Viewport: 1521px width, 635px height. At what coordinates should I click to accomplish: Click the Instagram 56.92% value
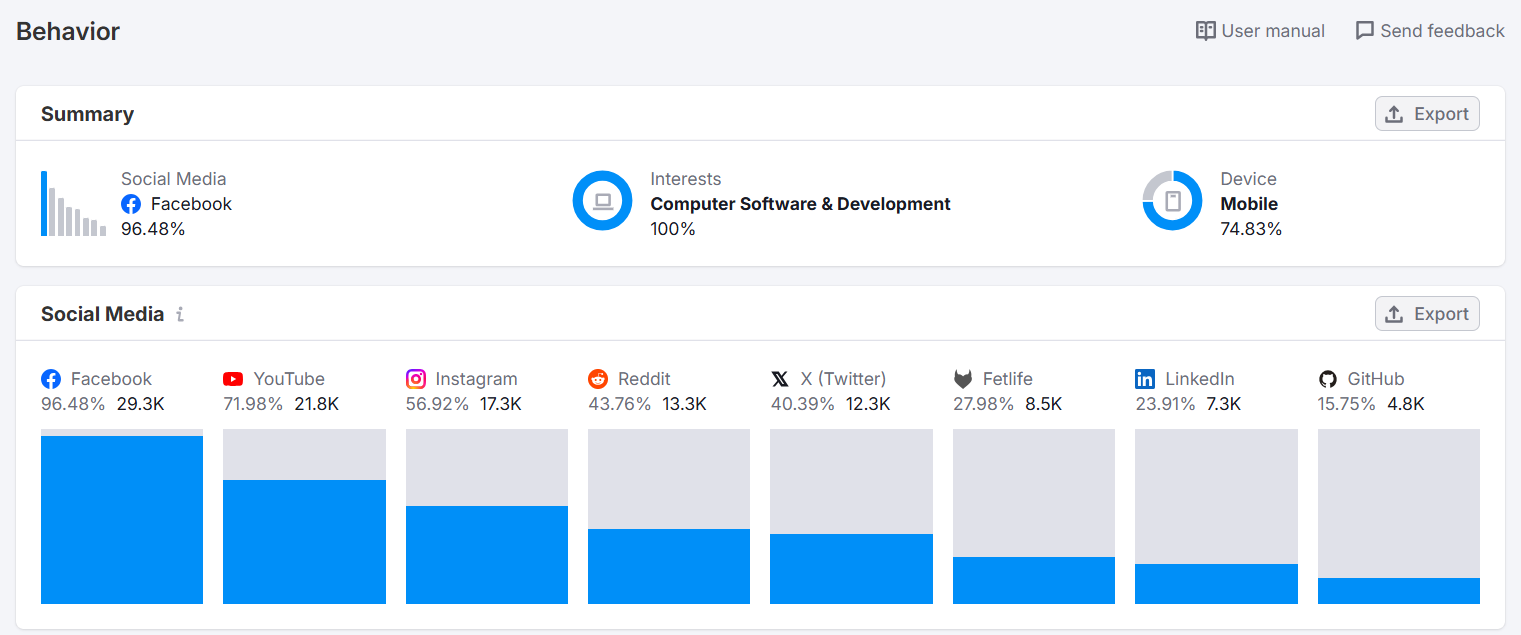point(437,404)
